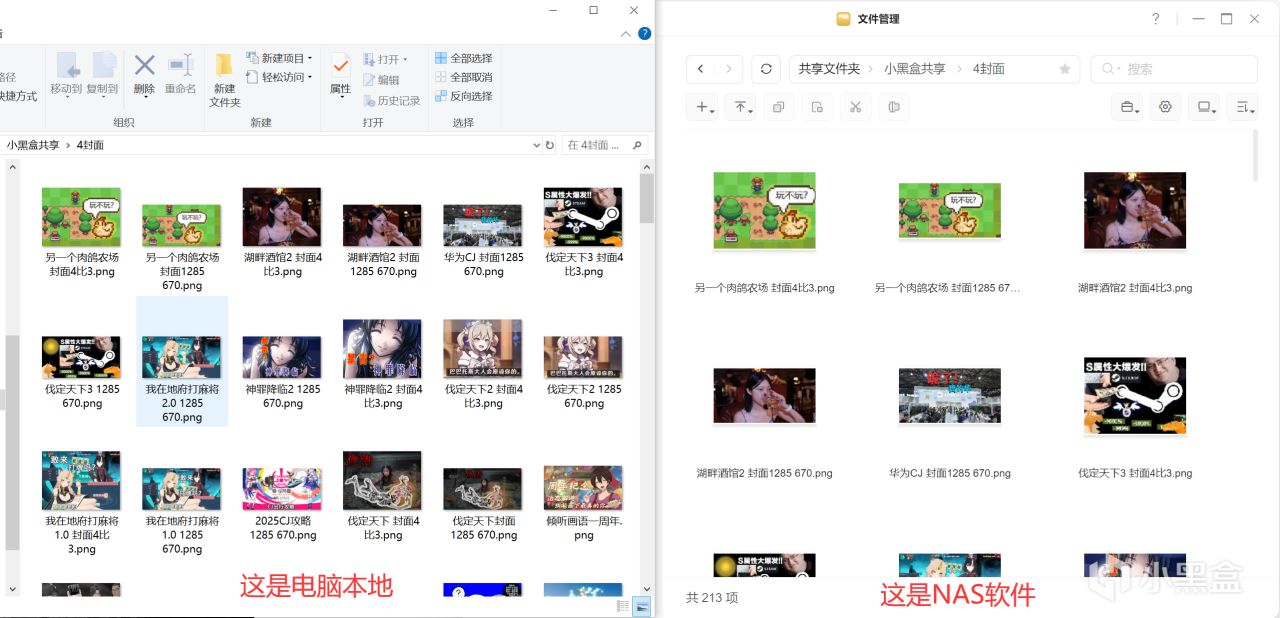The width and height of the screenshot is (1280, 618).
Task: Open the New item (新建项目) dropdown
Action: 280,58
